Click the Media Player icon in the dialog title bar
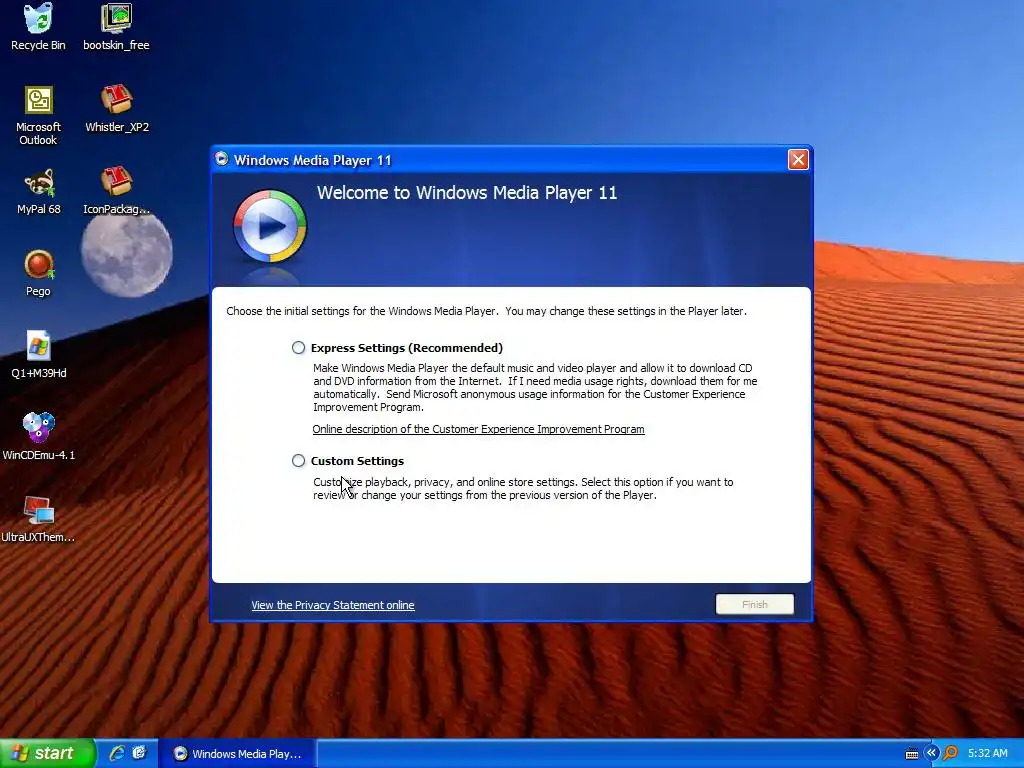 (x=222, y=159)
